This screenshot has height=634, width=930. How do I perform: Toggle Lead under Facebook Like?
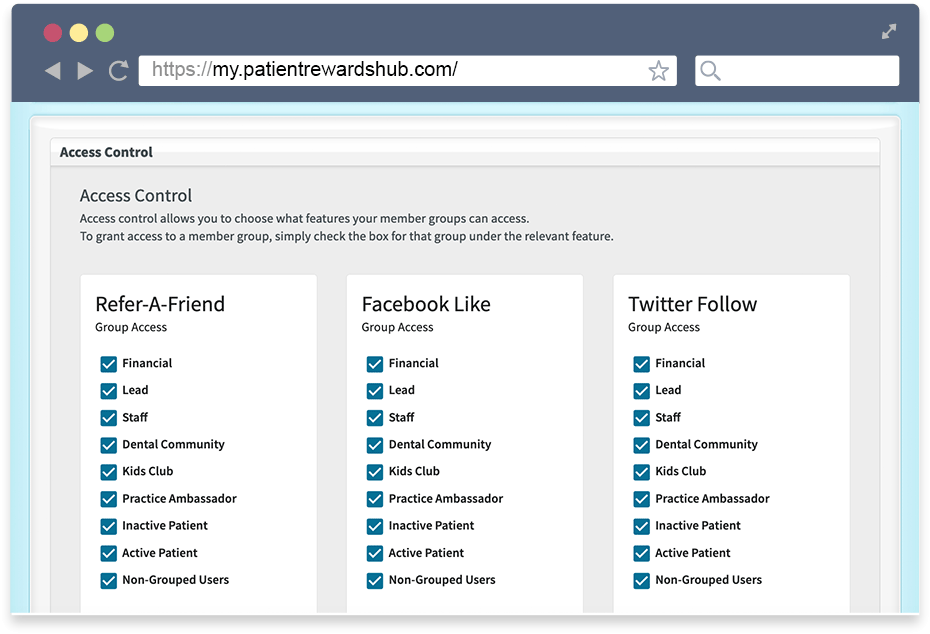375,391
